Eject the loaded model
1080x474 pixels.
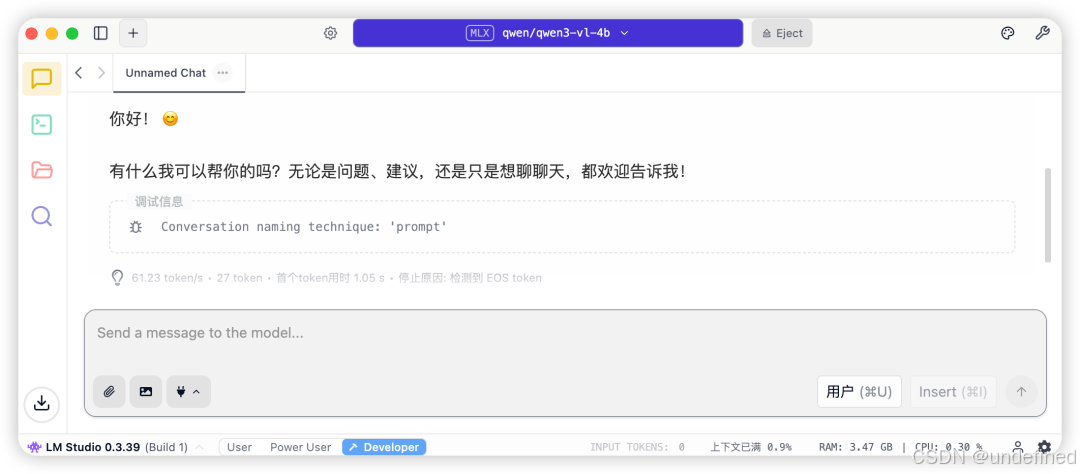pos(782,33)
